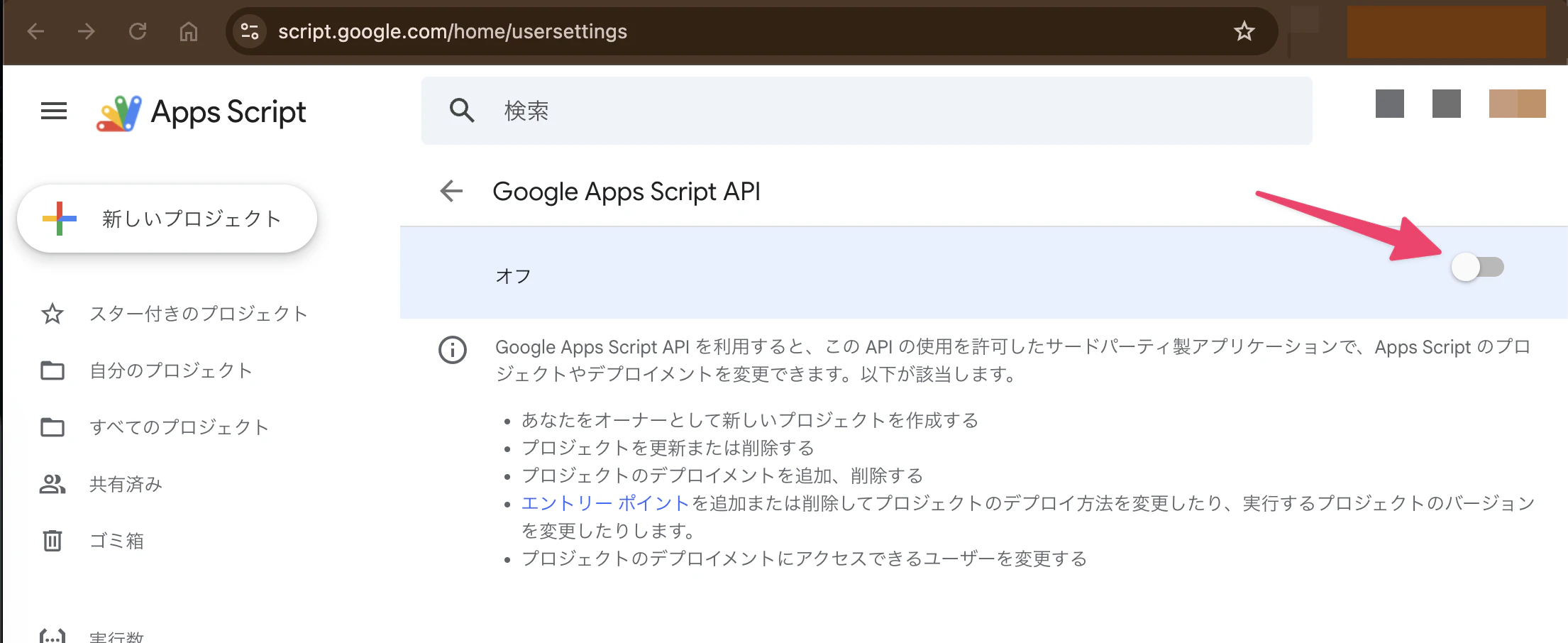
Task: Click the bullet プロジェクトを更新または削除する
Action: coord(668,448)
